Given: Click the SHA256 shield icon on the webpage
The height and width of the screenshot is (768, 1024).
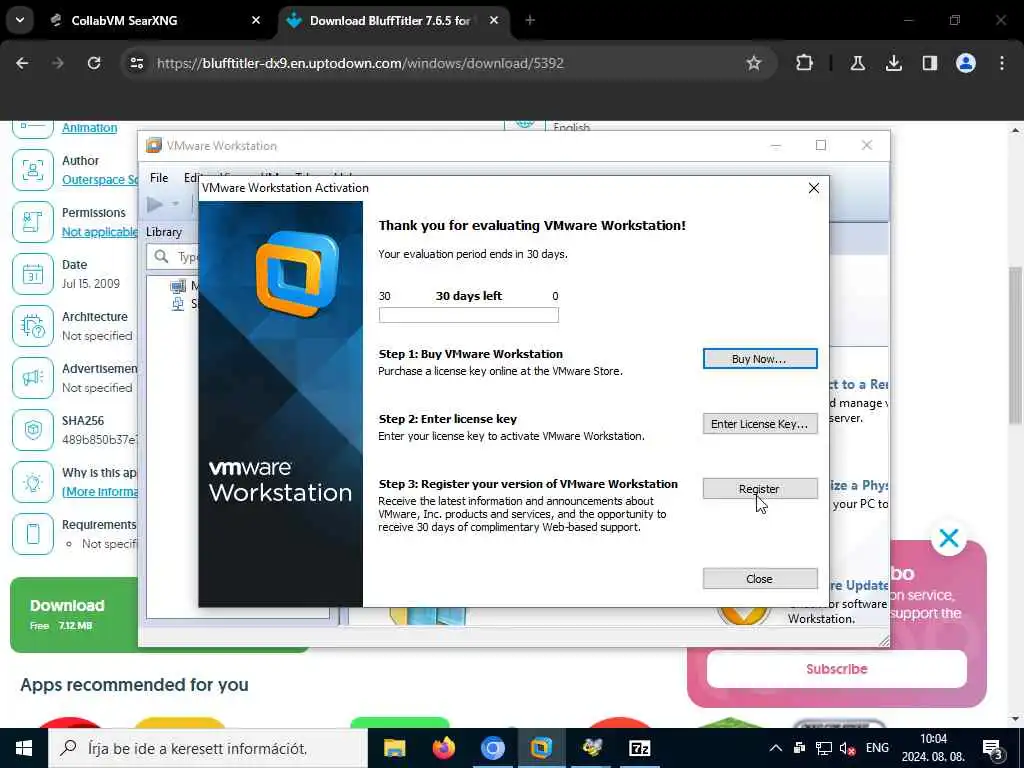Looking at the screenshot, I should click(33, 430).
